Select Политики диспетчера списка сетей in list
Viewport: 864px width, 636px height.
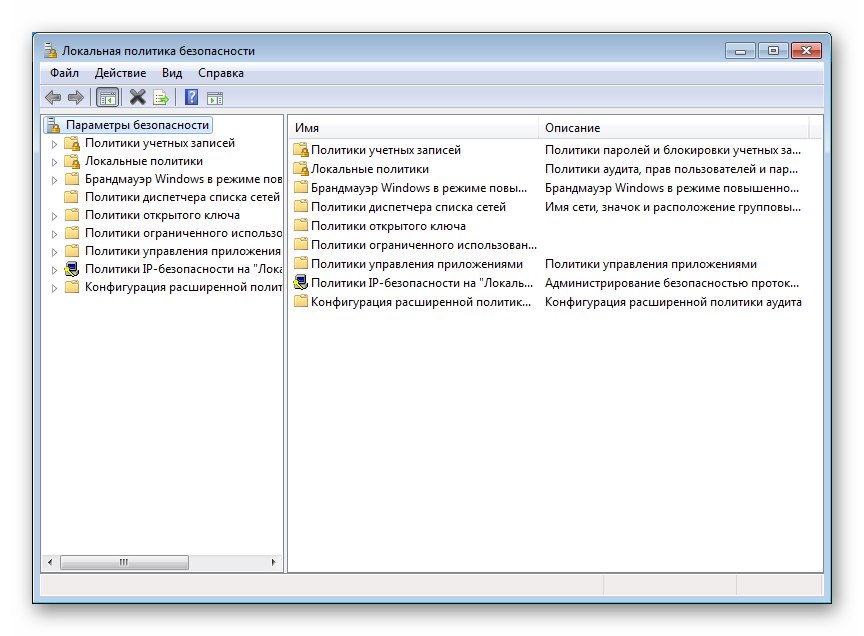408,207
